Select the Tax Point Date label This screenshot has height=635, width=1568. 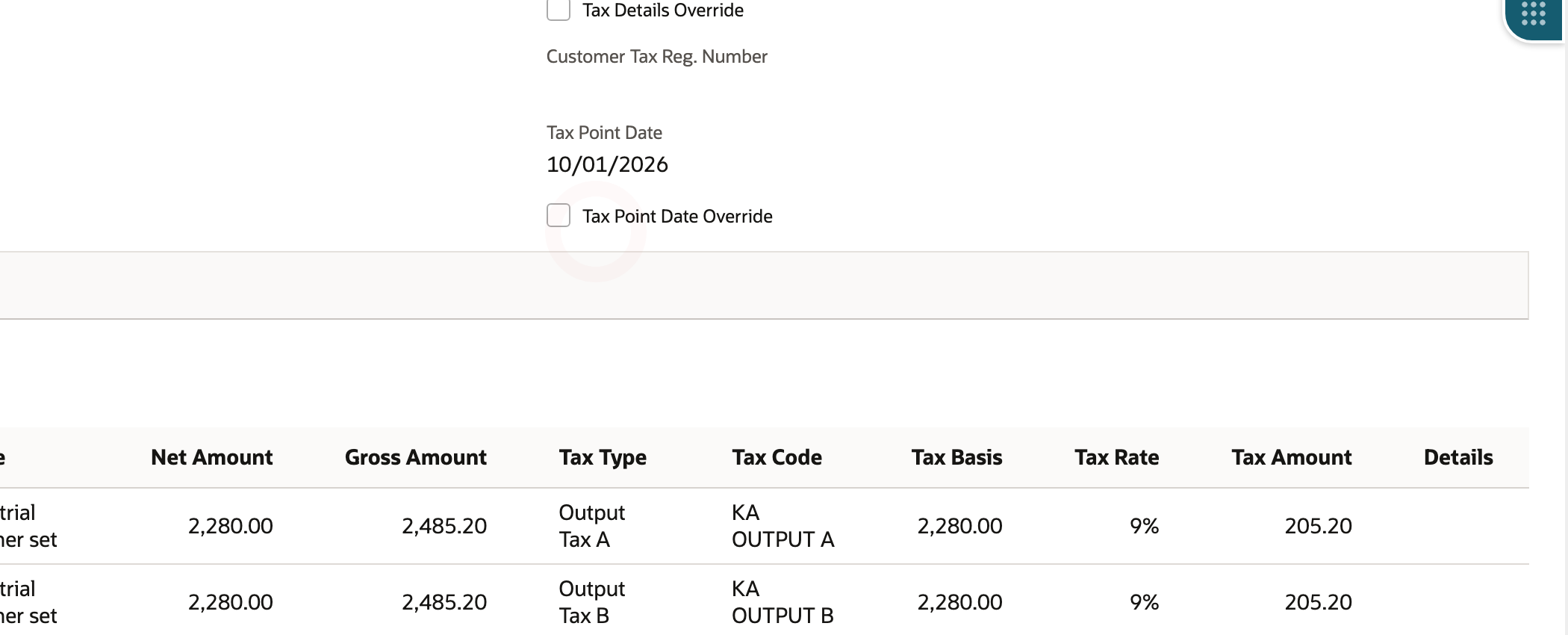pyautogui.click(x=604, y=133)
